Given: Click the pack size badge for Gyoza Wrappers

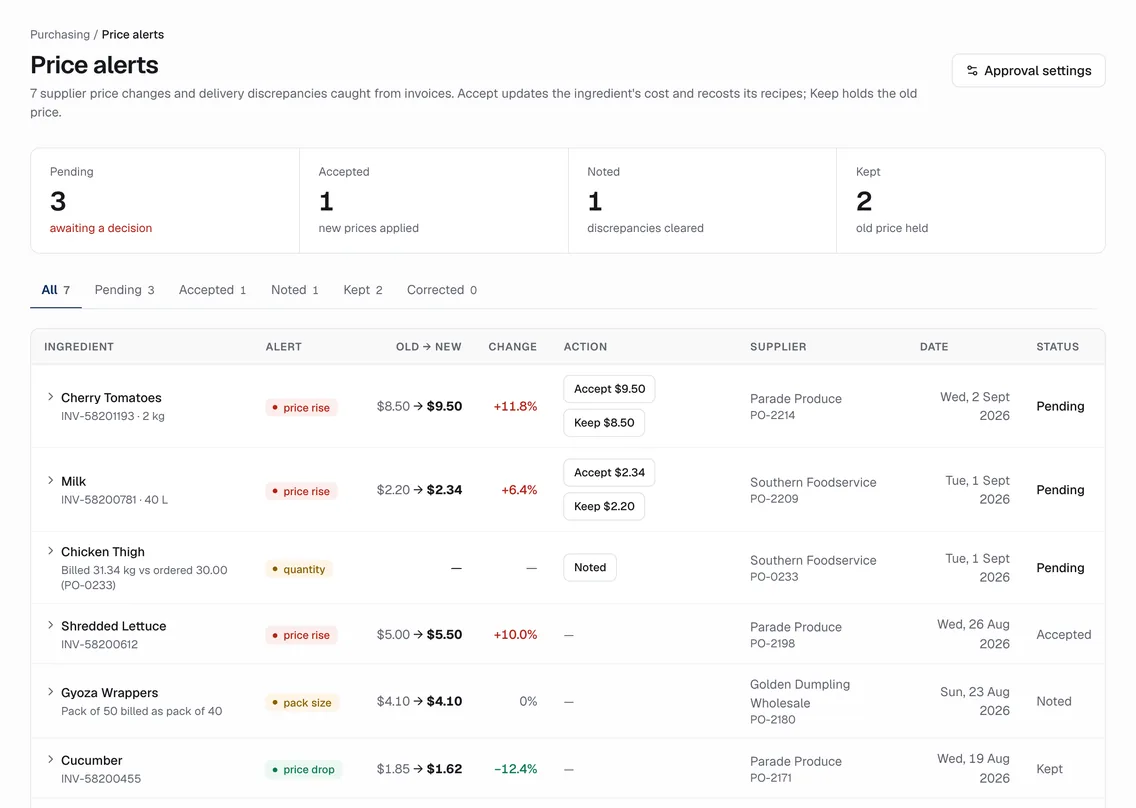Looking at the screenshot, I should point(301,702).
